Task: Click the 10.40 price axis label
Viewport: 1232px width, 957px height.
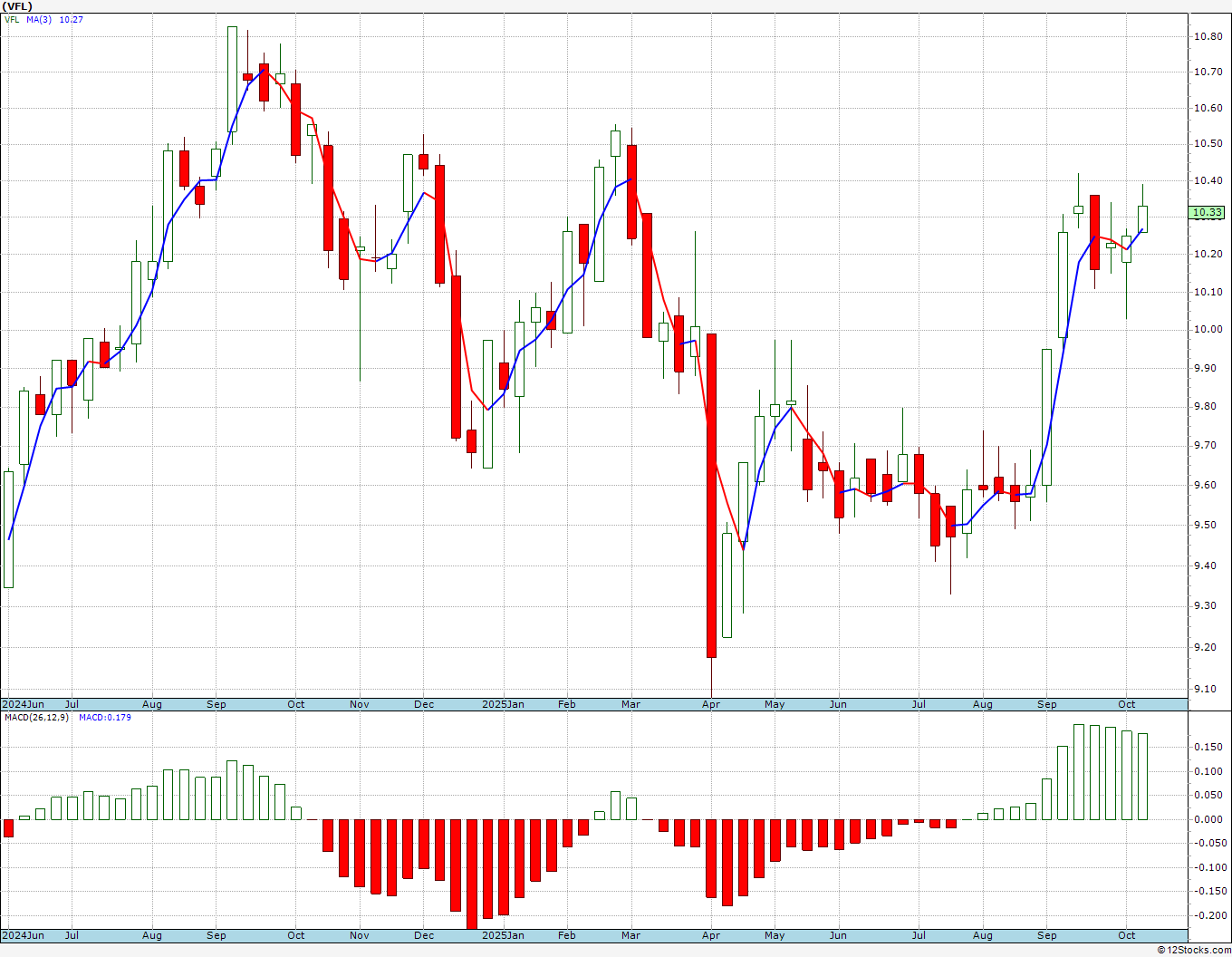Action: (x=1207, y=180)
